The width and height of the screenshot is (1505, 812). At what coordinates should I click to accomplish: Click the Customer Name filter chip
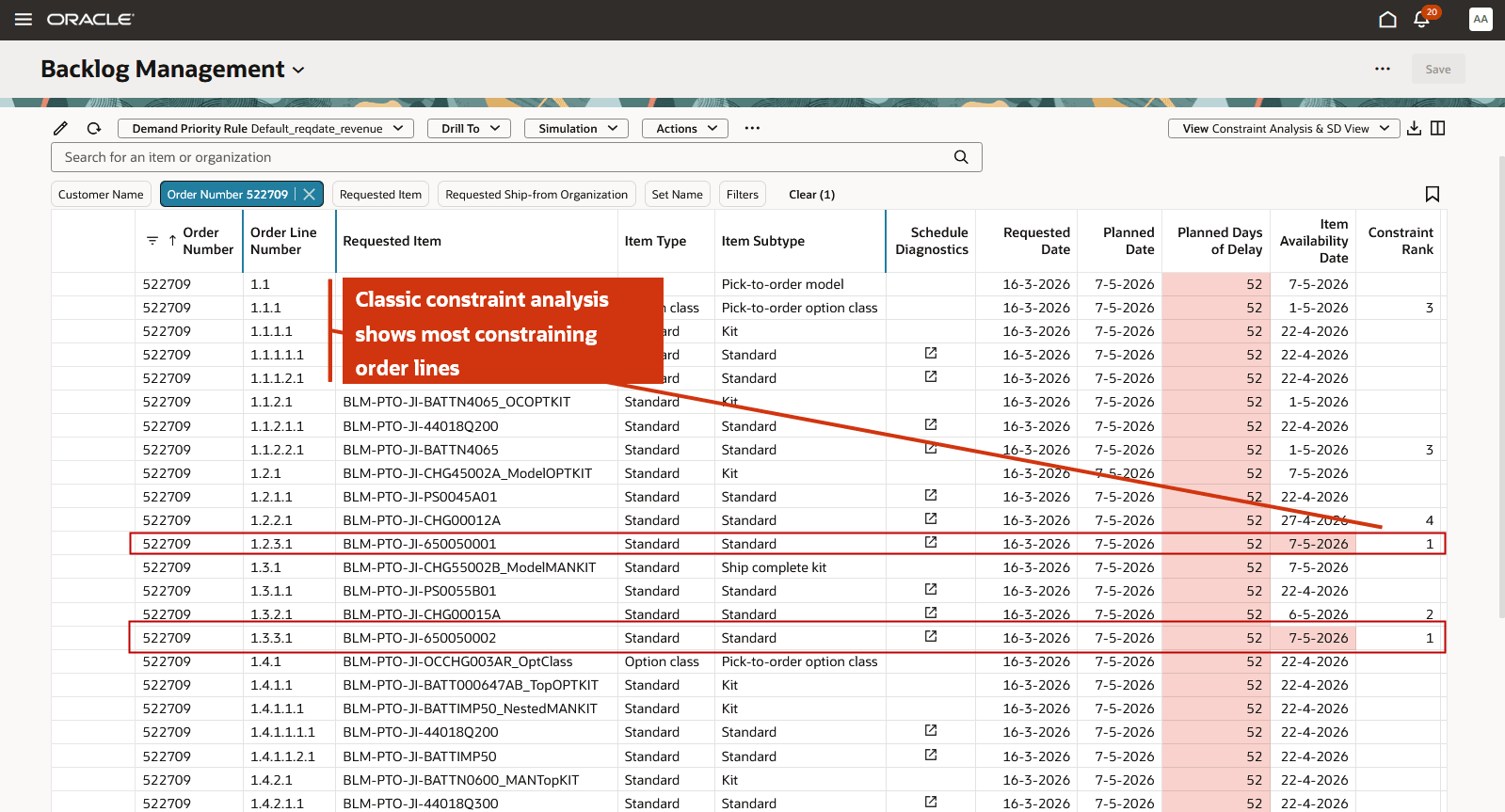101,194
